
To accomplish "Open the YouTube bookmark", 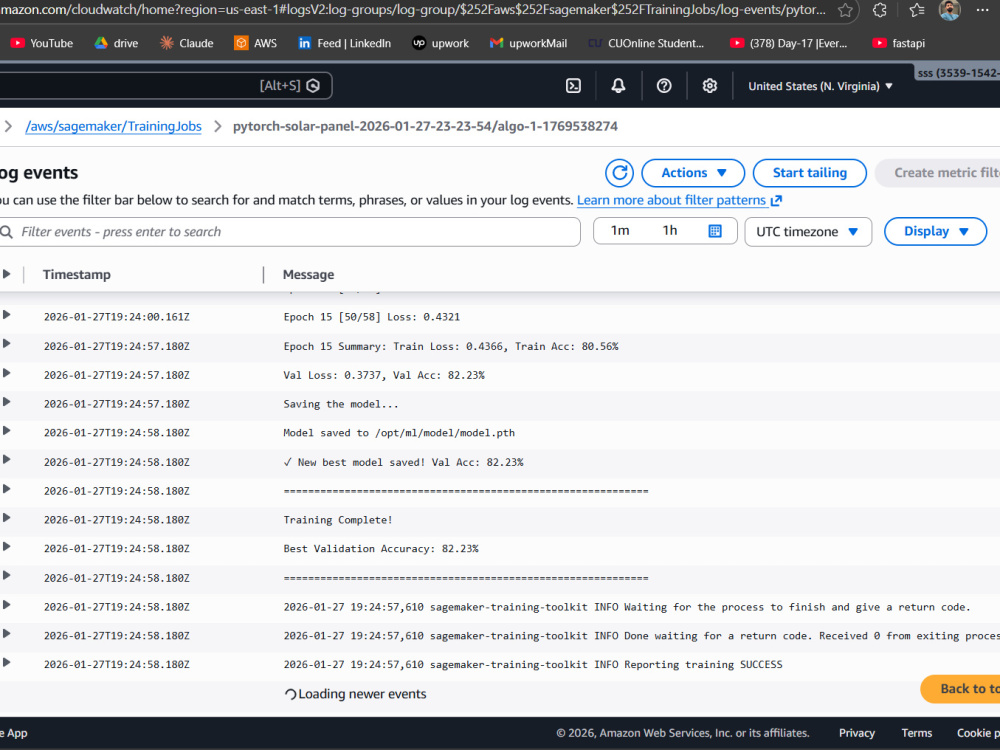I will coord(41,43).
